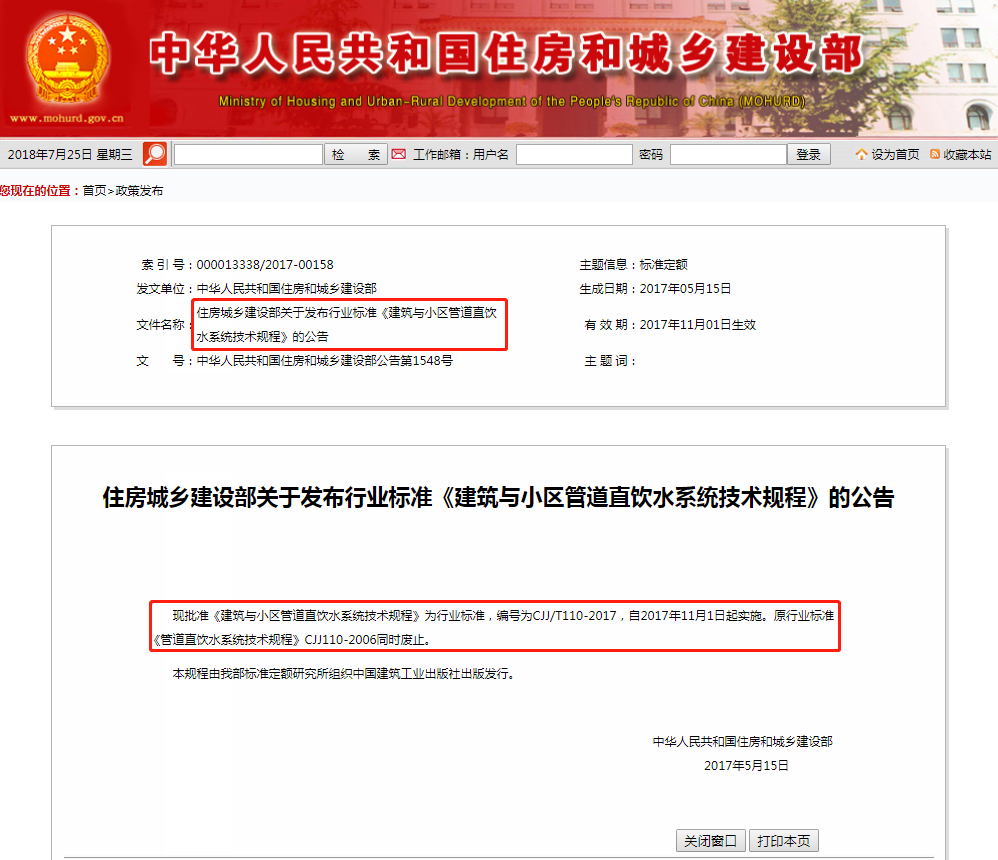Click the ministry Chinese title banner

click(x=506, y=53)
